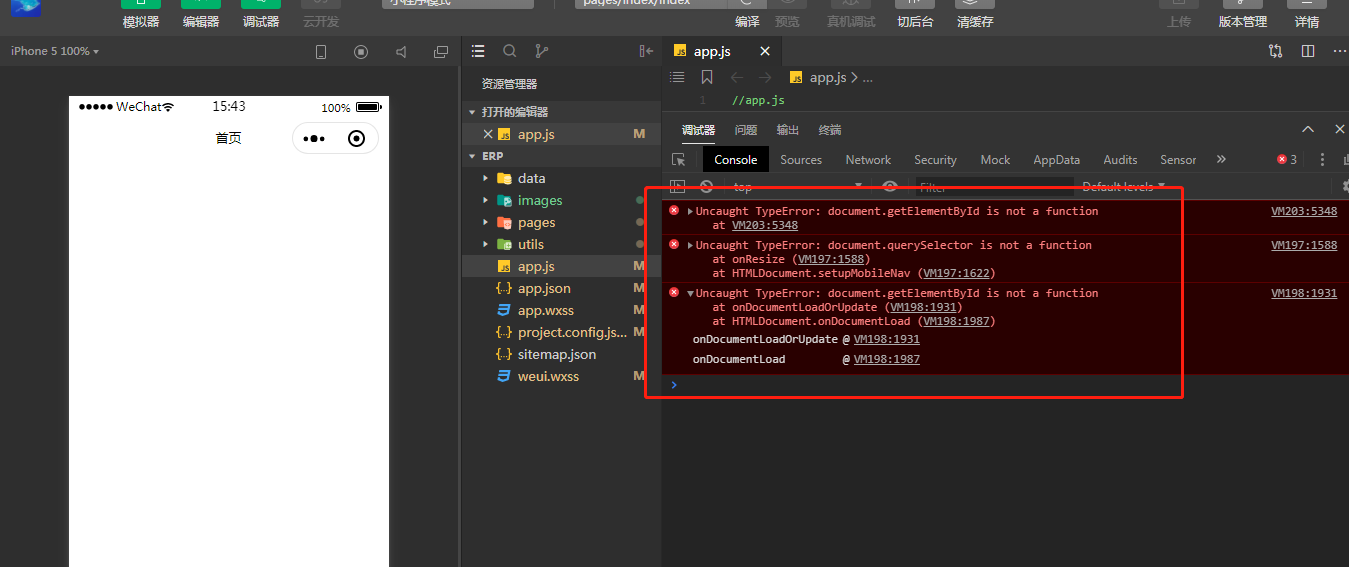
Task: Detach simulator window icon
Action: (441, 52)
